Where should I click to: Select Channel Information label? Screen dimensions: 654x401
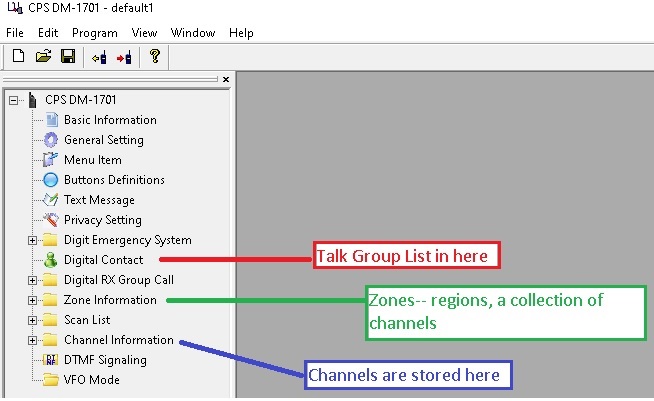tap(119, 340)
